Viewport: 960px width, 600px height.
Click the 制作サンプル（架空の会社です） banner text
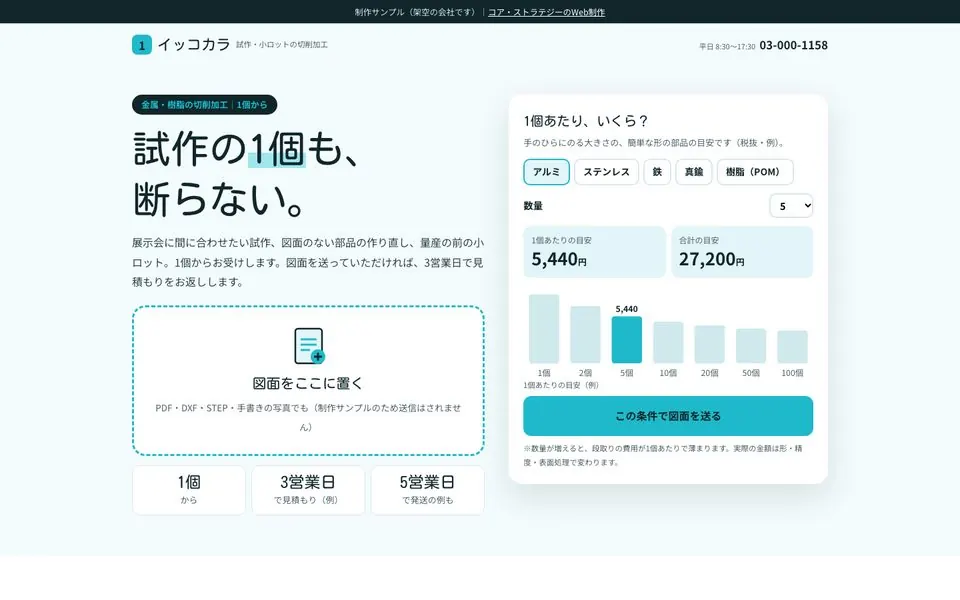pos(417,12)
